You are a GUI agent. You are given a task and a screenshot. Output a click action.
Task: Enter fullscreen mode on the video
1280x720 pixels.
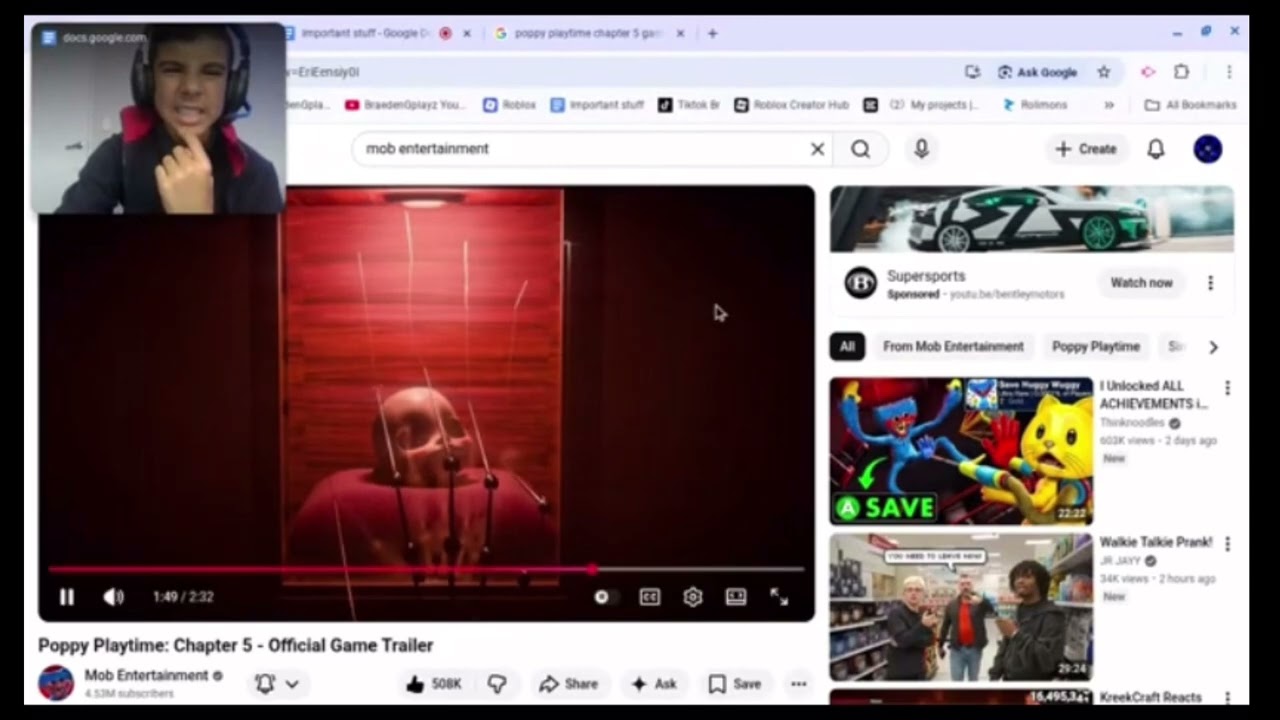pyautogui.click(x=779, y=597)
